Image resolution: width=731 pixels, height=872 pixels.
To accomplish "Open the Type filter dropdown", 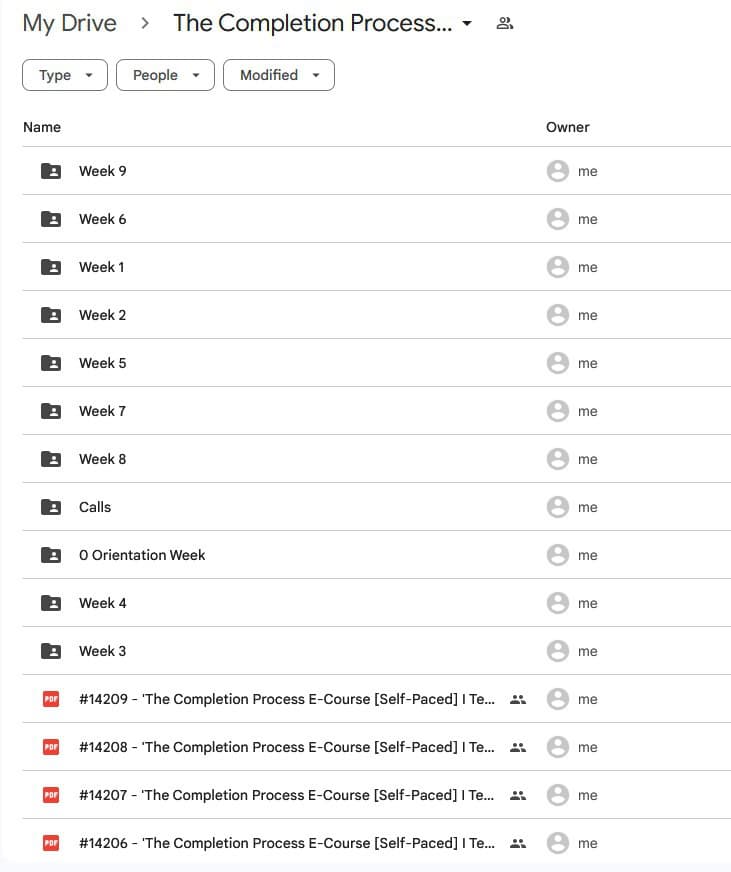I will coord(64,75).
